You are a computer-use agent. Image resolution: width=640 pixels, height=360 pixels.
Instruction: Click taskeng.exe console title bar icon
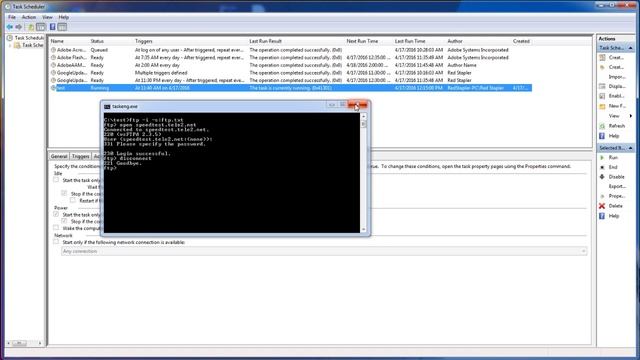pyautogui.click(x=107, y=107)
